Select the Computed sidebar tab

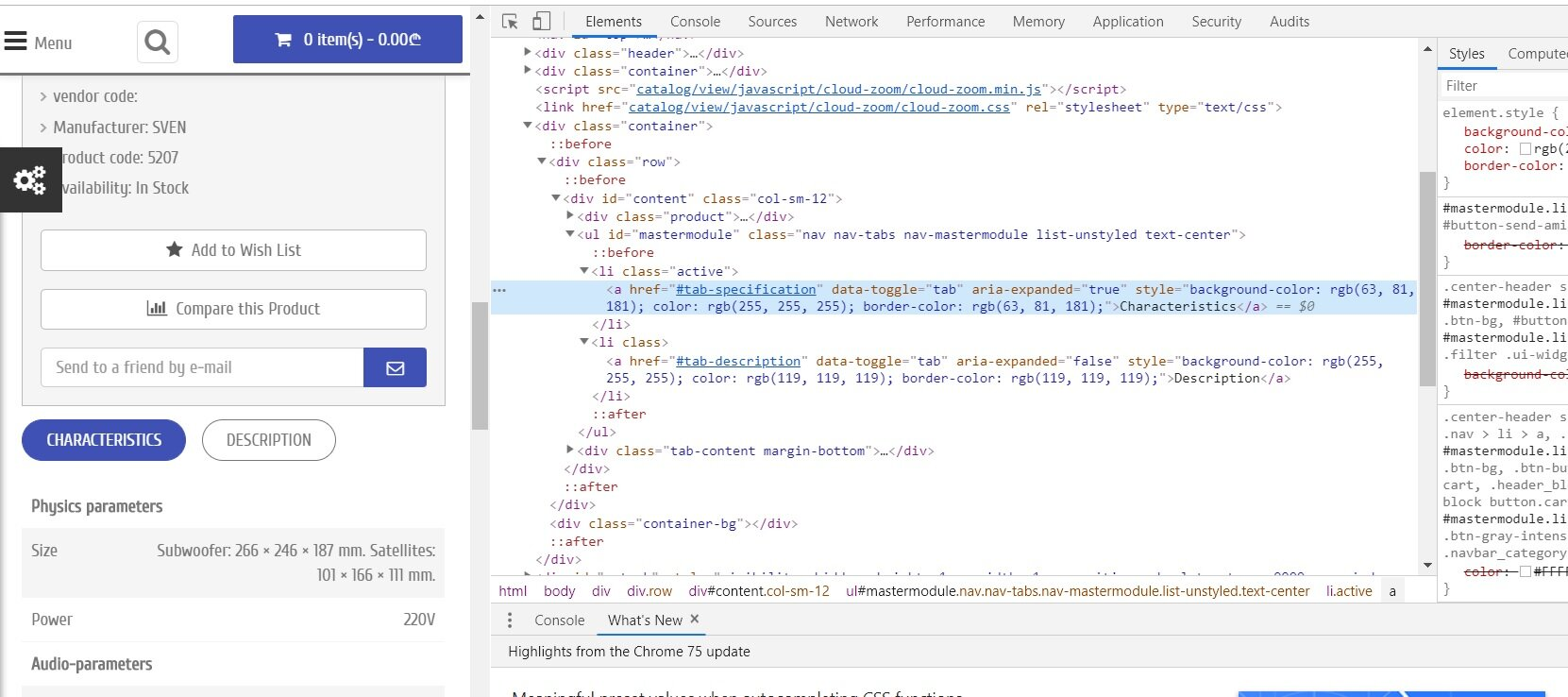tap(1537, 54)
